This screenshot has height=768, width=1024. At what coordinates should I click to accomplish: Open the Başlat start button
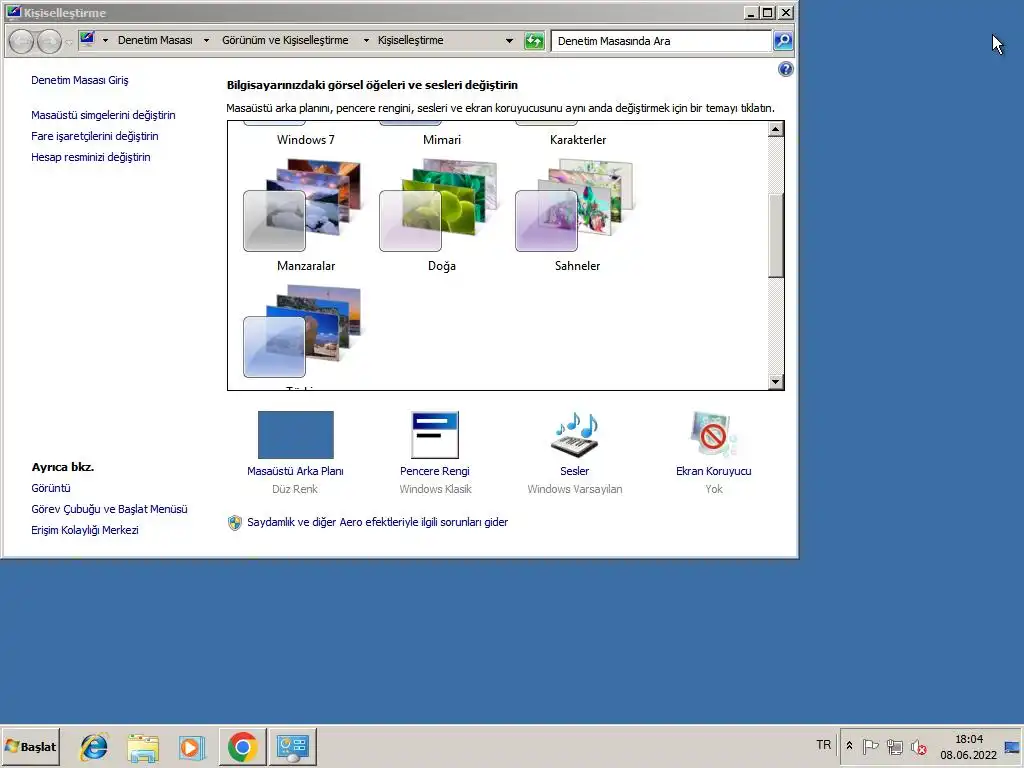click(x=31, y=746)
